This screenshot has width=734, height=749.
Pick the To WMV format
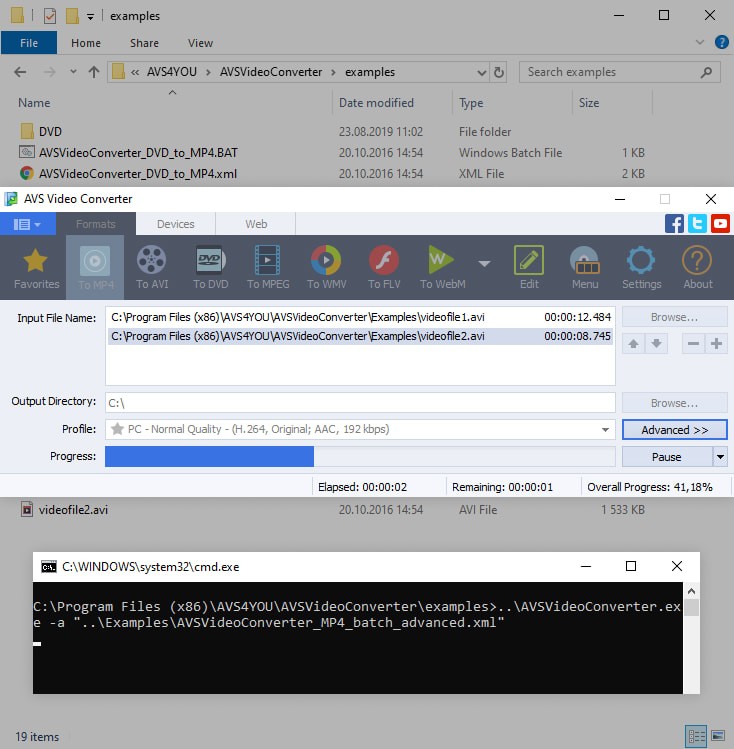[326, 268]
